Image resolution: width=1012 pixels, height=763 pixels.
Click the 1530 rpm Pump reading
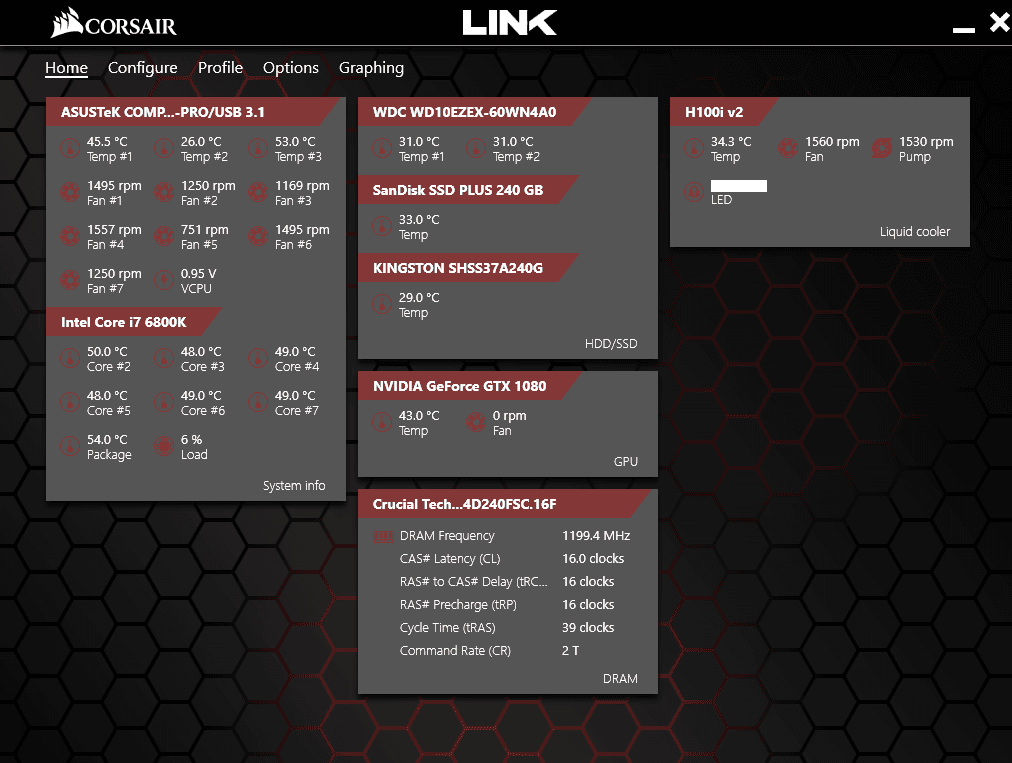point(926,142)
